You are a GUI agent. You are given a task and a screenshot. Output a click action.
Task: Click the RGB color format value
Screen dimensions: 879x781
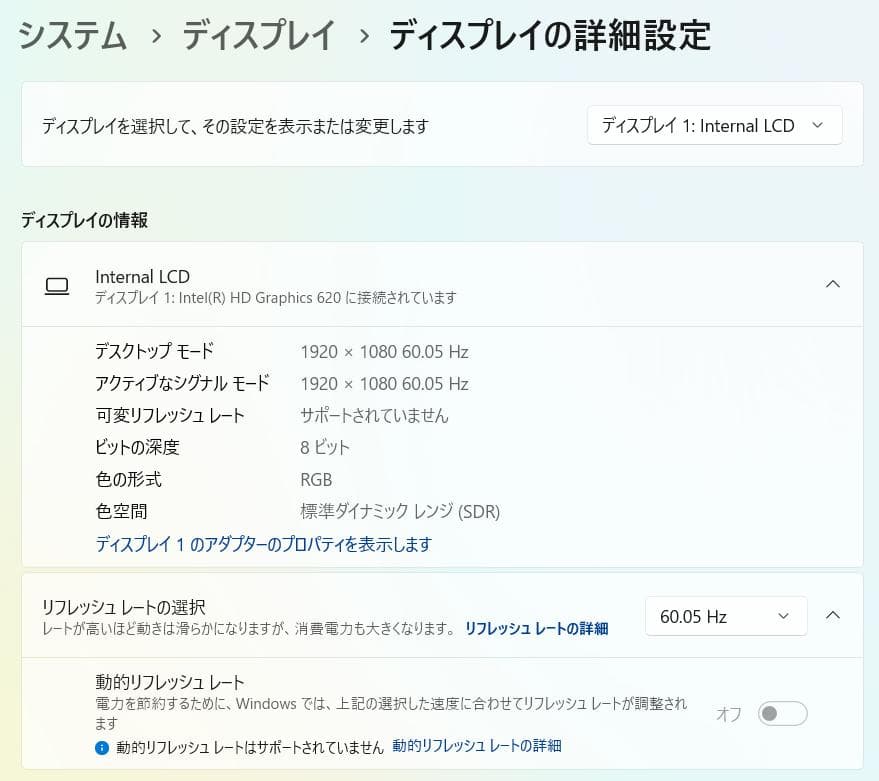[316, 479]
